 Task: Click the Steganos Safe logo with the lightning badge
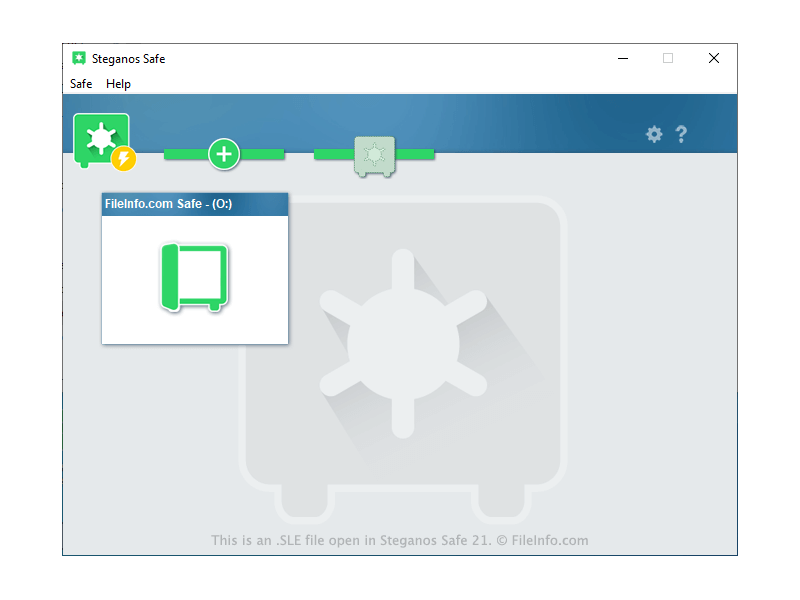click(x=104, y=142)
